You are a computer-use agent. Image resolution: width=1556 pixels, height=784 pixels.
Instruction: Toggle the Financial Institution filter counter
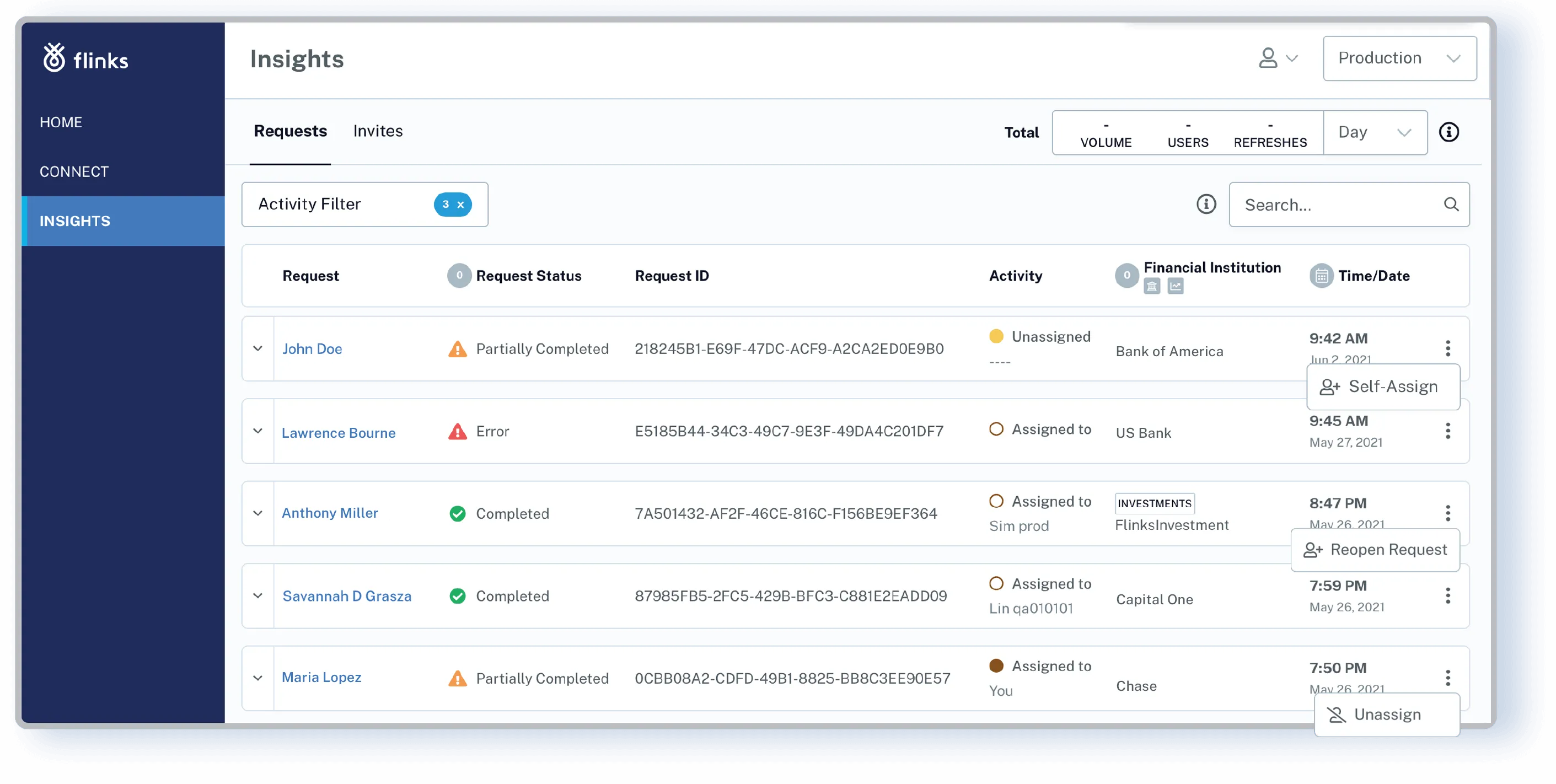coord(1126,276)
